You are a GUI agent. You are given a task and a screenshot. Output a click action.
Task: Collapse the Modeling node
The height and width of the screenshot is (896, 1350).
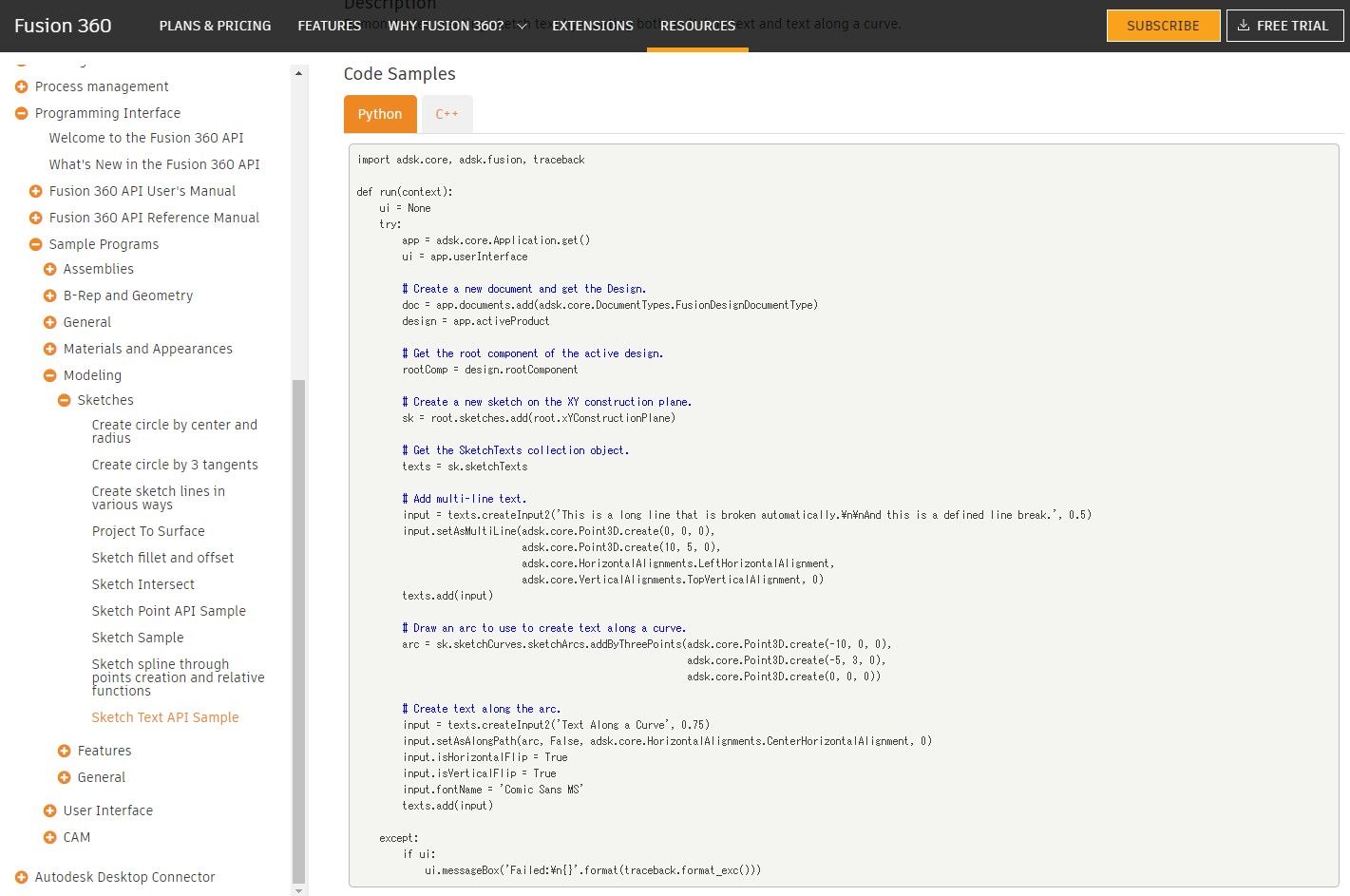(x=49, y=375)
